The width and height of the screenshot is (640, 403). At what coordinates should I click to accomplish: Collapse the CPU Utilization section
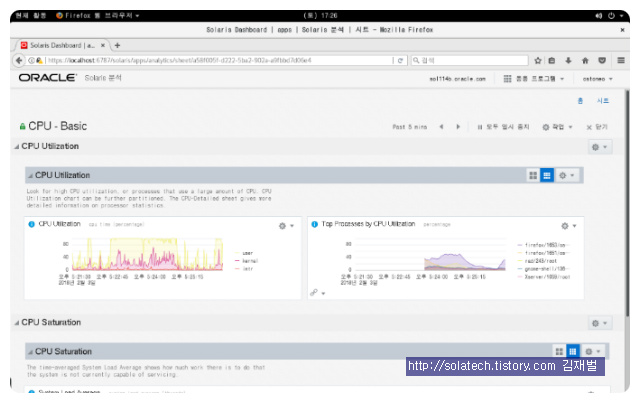16,146
